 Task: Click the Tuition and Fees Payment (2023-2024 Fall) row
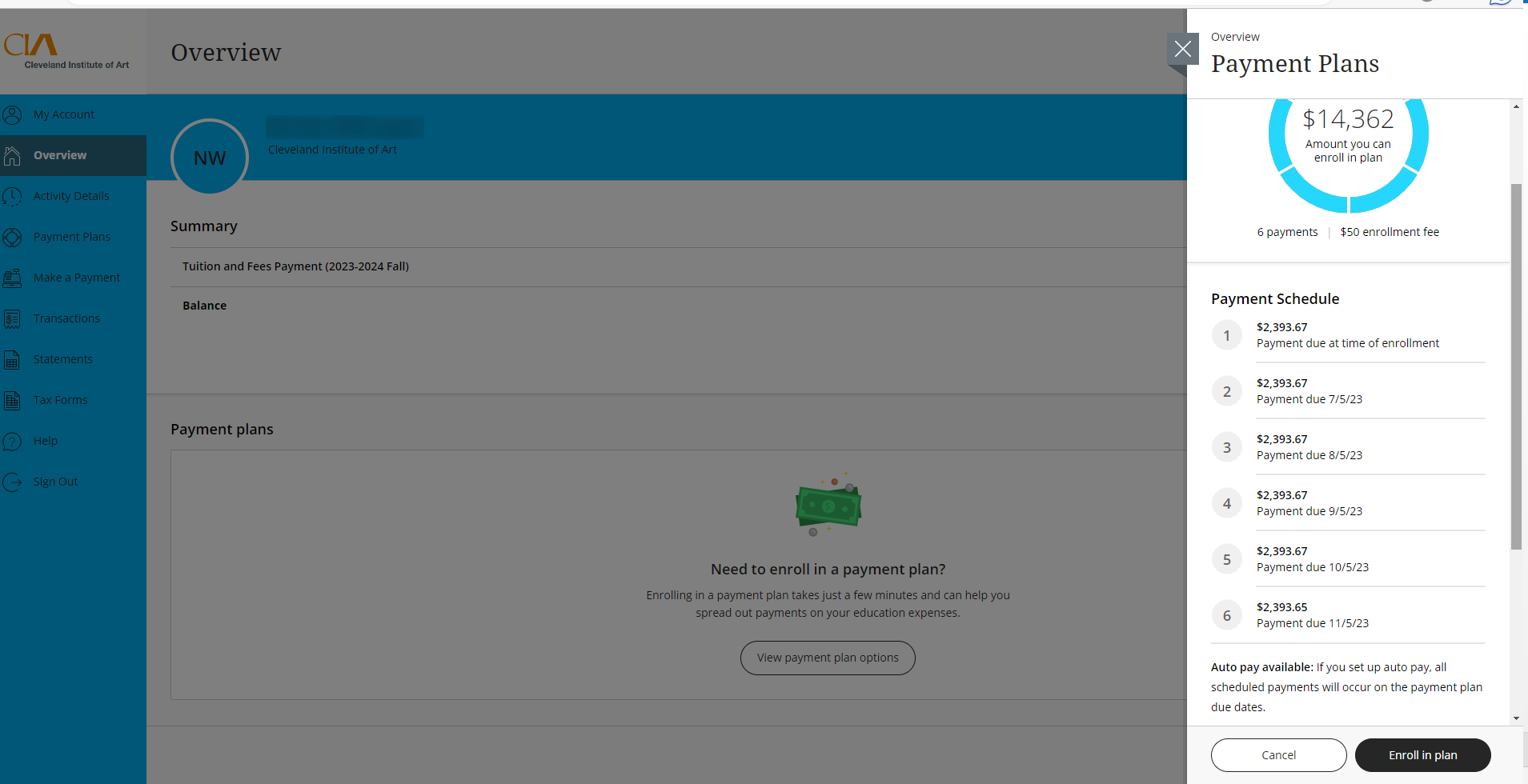pos(679,266)
